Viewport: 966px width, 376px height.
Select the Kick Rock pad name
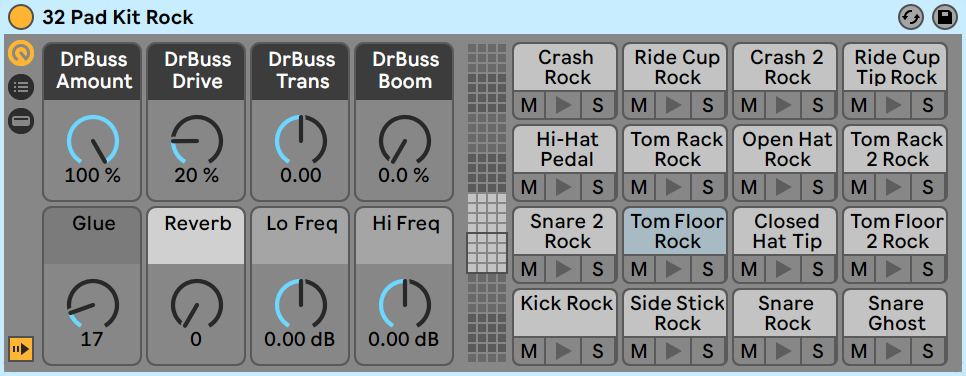pos(565,313)
